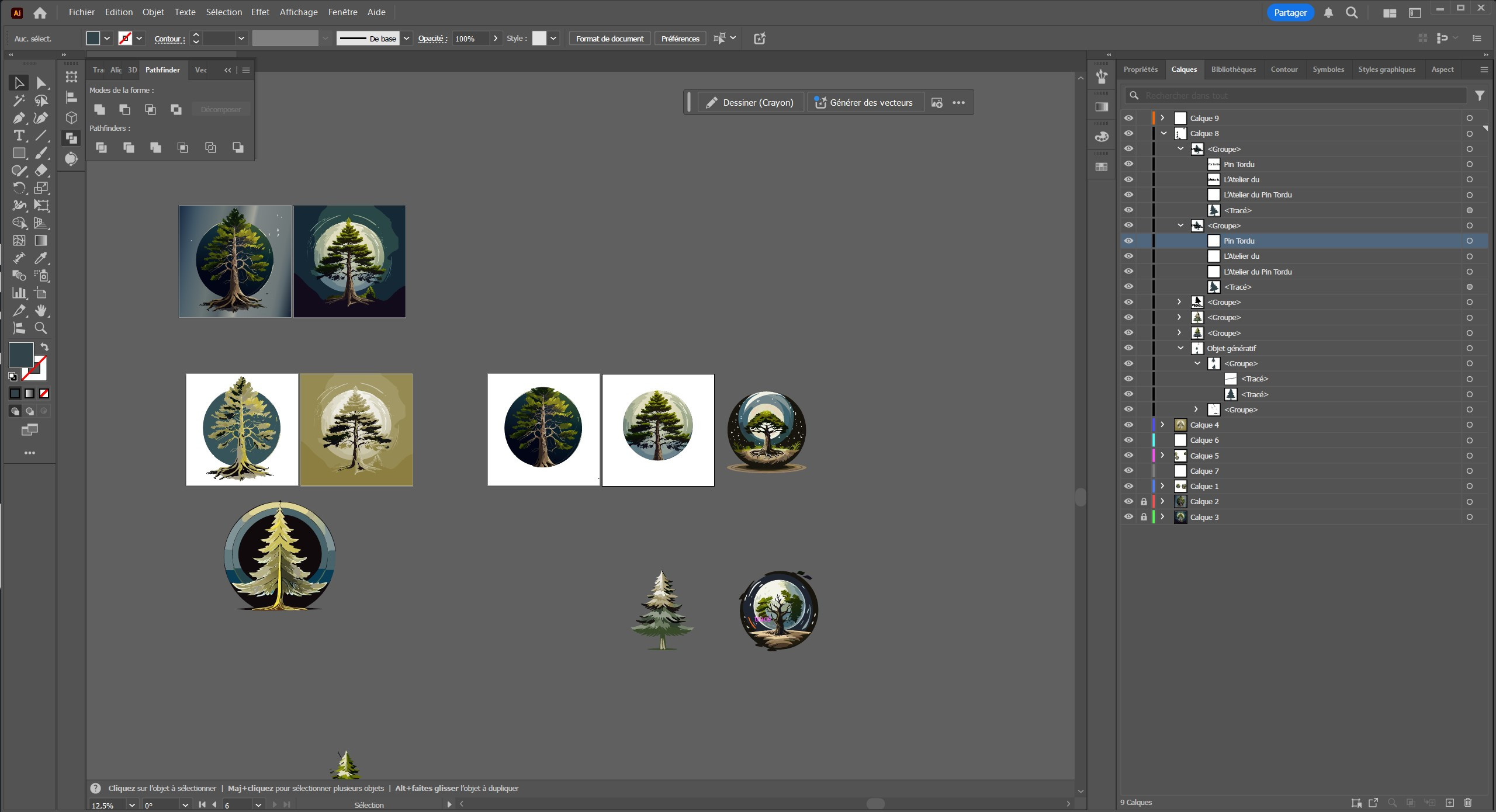Collapse the Objet génératif item
The image size is (1496, 812).
point(1180,348)
